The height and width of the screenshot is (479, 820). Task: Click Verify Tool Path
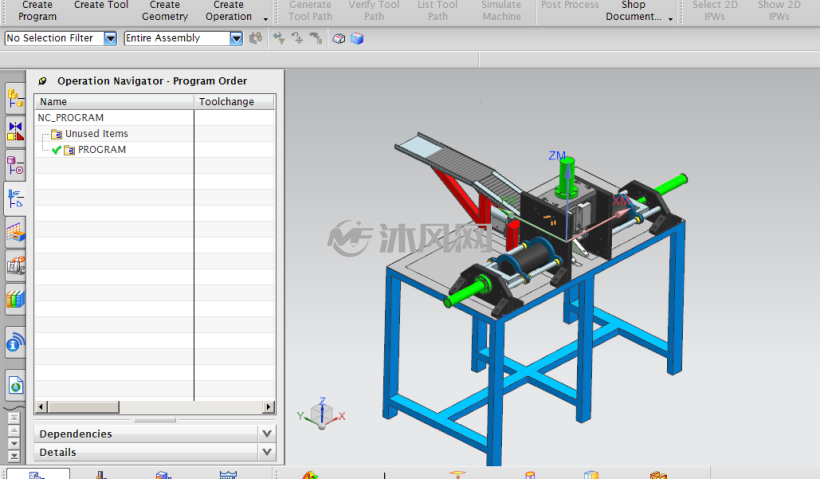tap(374, 10)
